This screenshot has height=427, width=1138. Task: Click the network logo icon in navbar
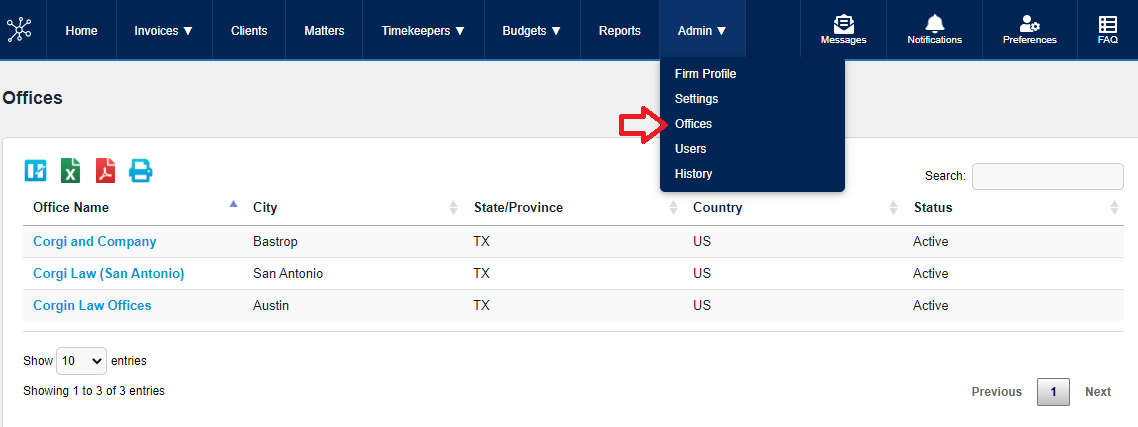click(x=19, y=30)
